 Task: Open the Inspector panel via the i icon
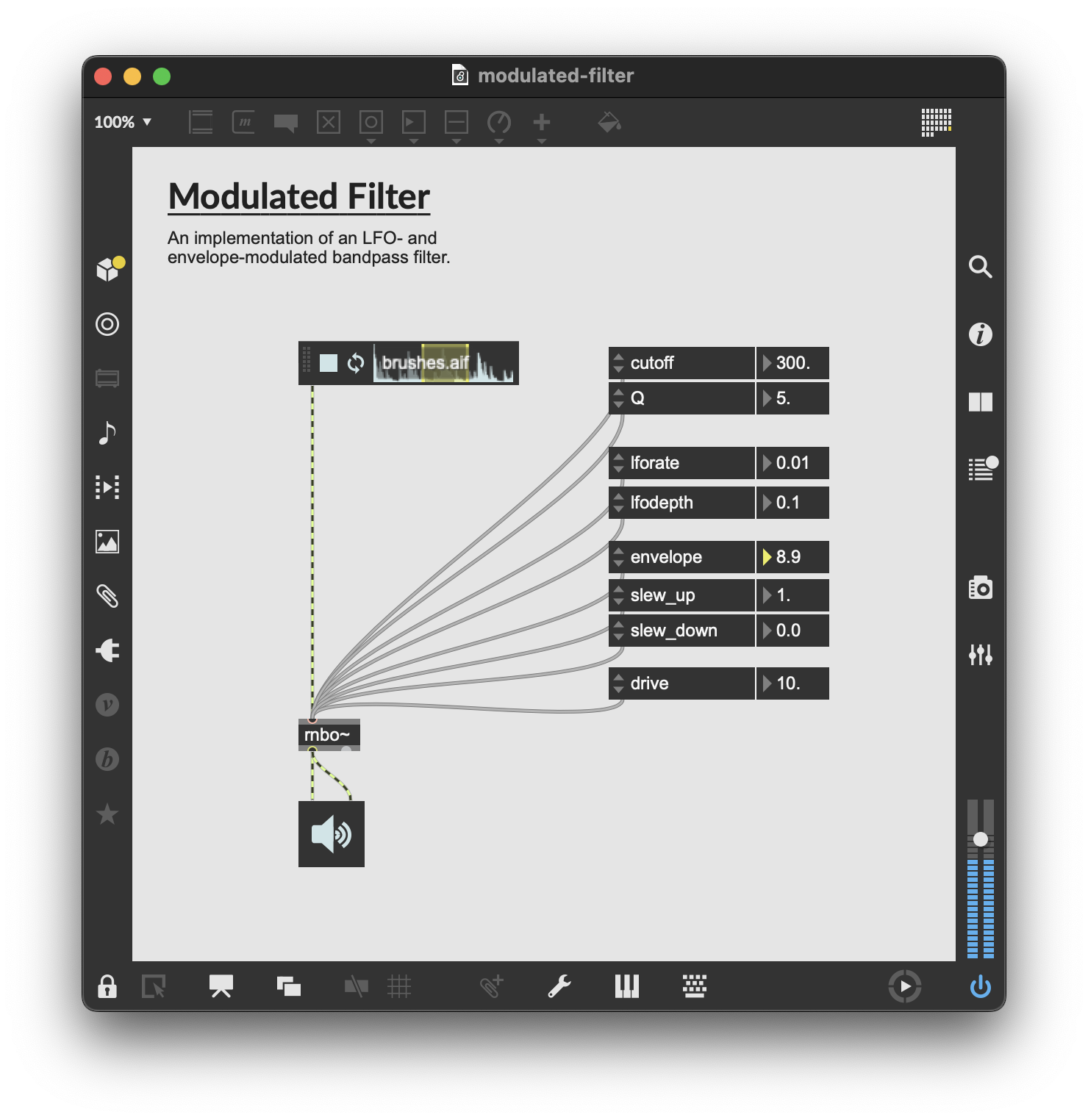point(980,334)
